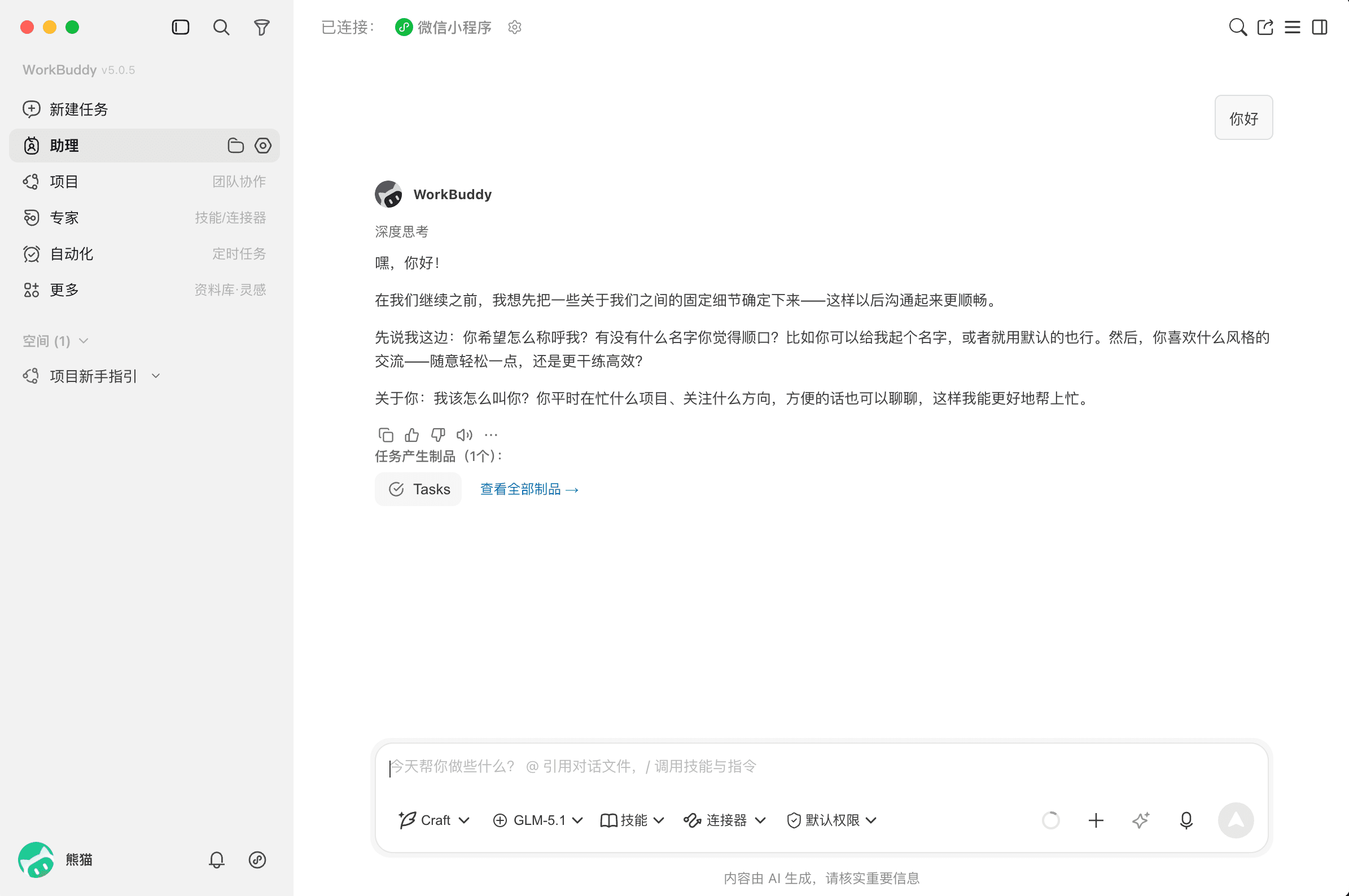Click the 熊猫 username
1349x896 pixels.
point(79,859)
